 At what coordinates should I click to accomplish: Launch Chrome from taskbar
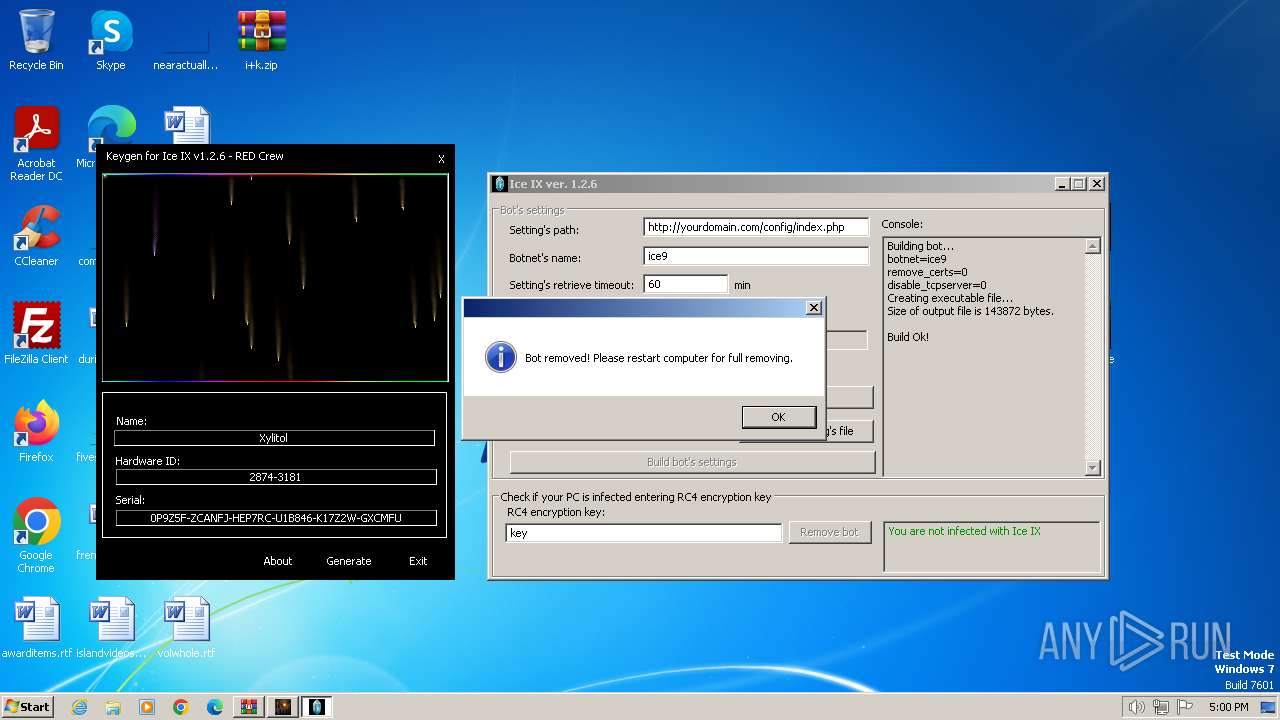click(181, 707)
